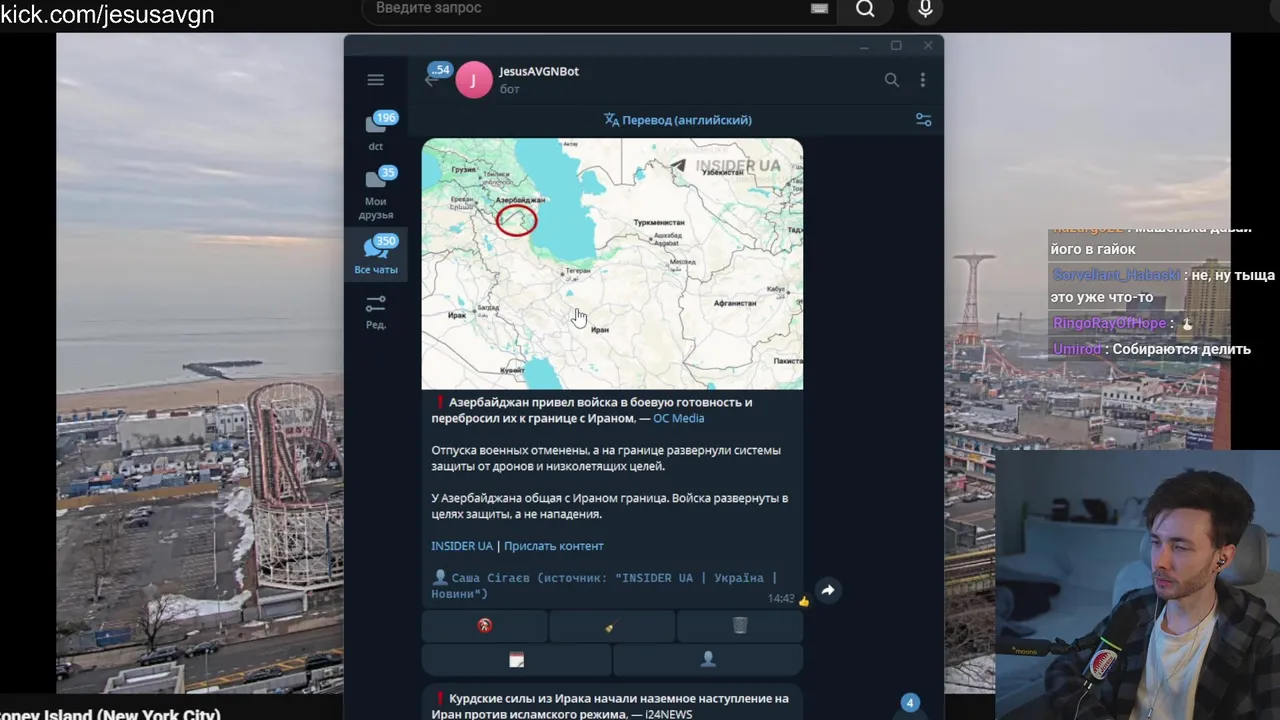Forward the message with share arrow

click(828, 590)
